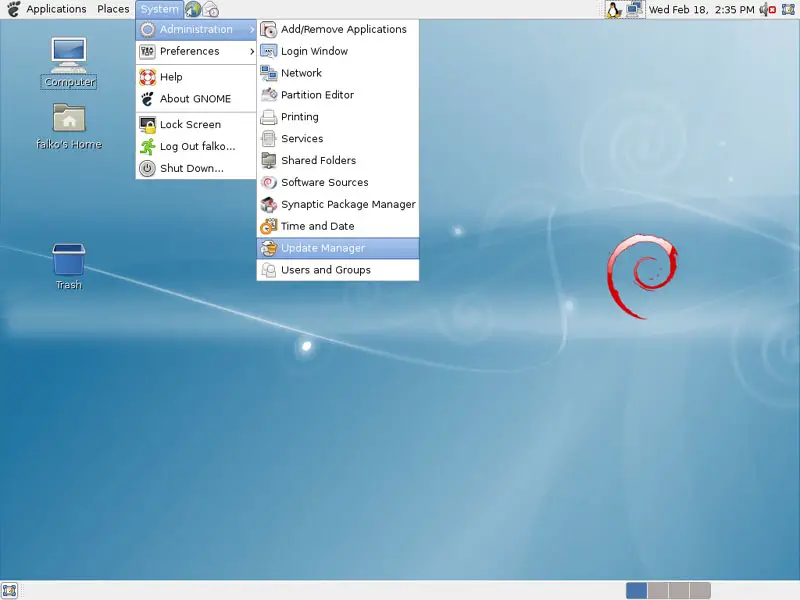This screenshot has width=800, height=600.
Task: Click the Users and Groups label
Action: 326,270
